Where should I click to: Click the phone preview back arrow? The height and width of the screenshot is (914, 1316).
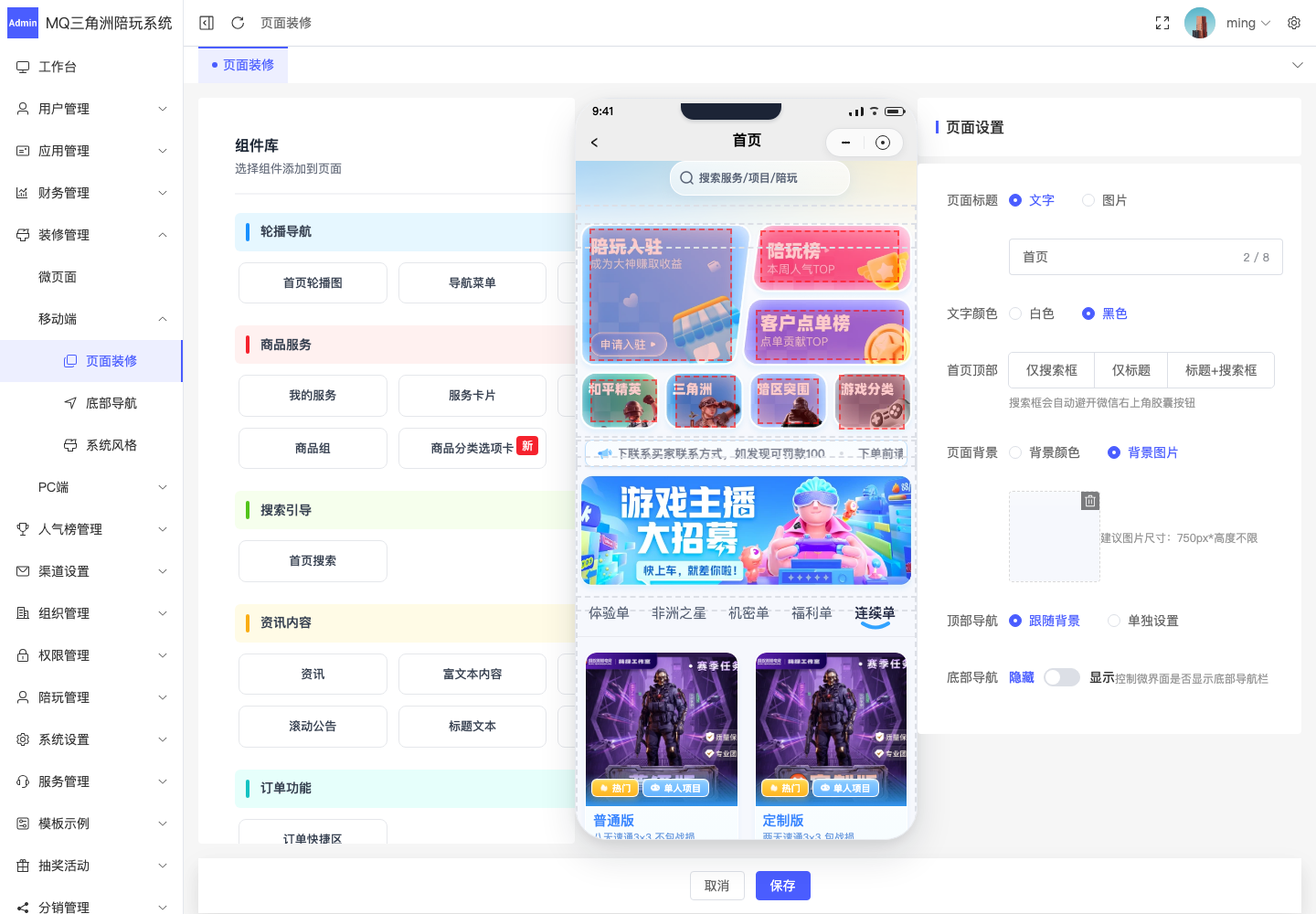click(595, 143)
